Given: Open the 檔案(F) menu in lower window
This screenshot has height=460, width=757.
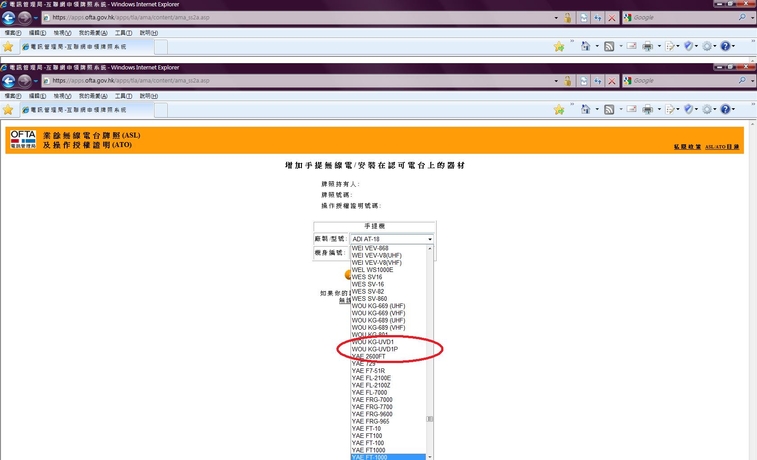Looking at the screenshot, I should 14,94.
